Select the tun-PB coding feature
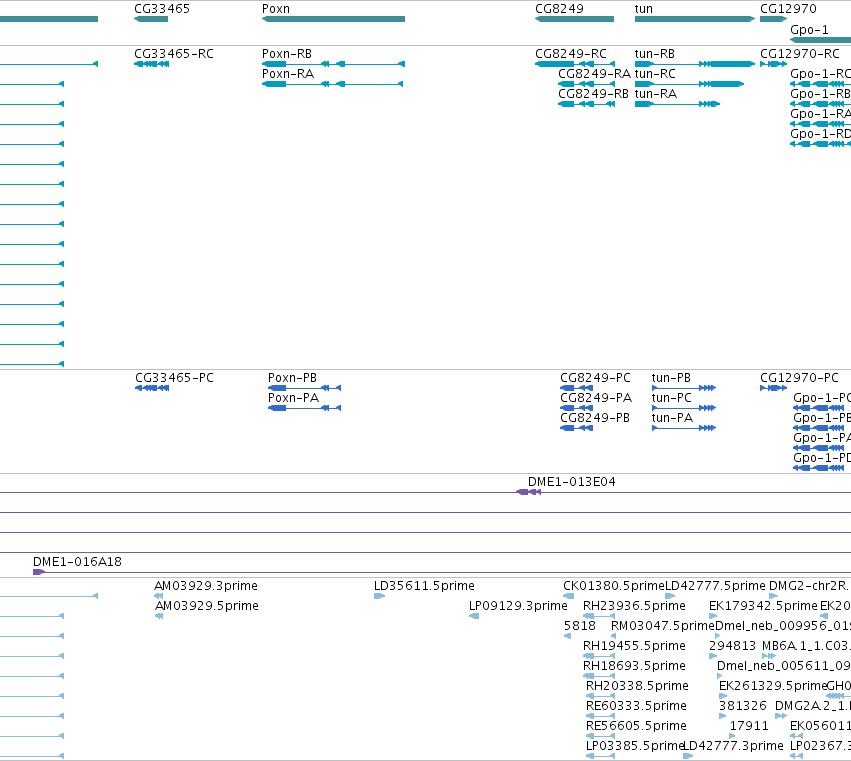The width and height of the screenshot is (851, 761). [684, 388]
